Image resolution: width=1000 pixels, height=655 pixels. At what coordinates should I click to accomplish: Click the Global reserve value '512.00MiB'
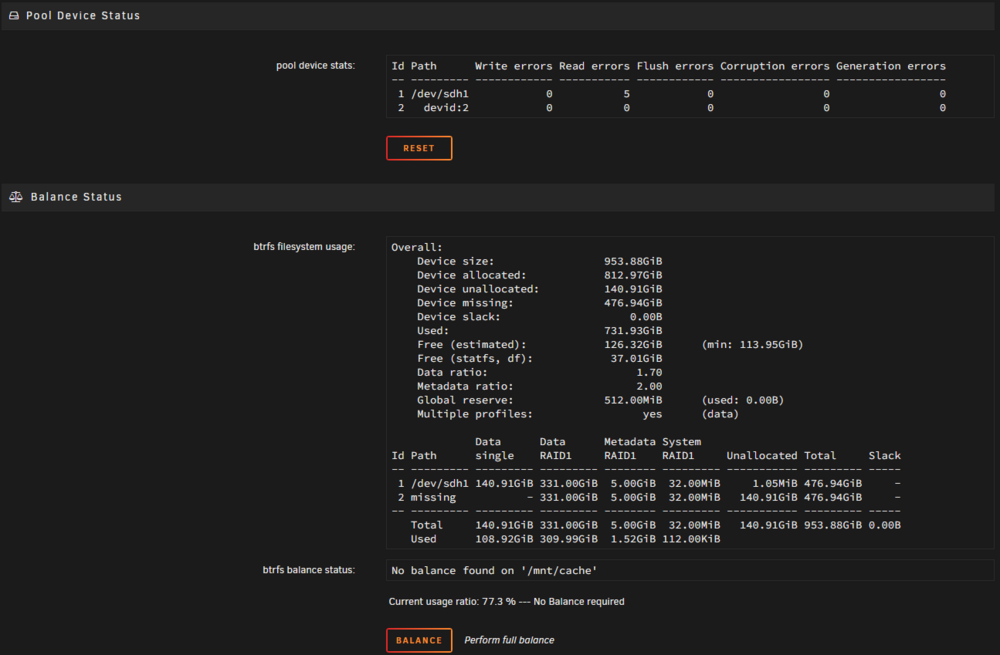pos(633,401)
